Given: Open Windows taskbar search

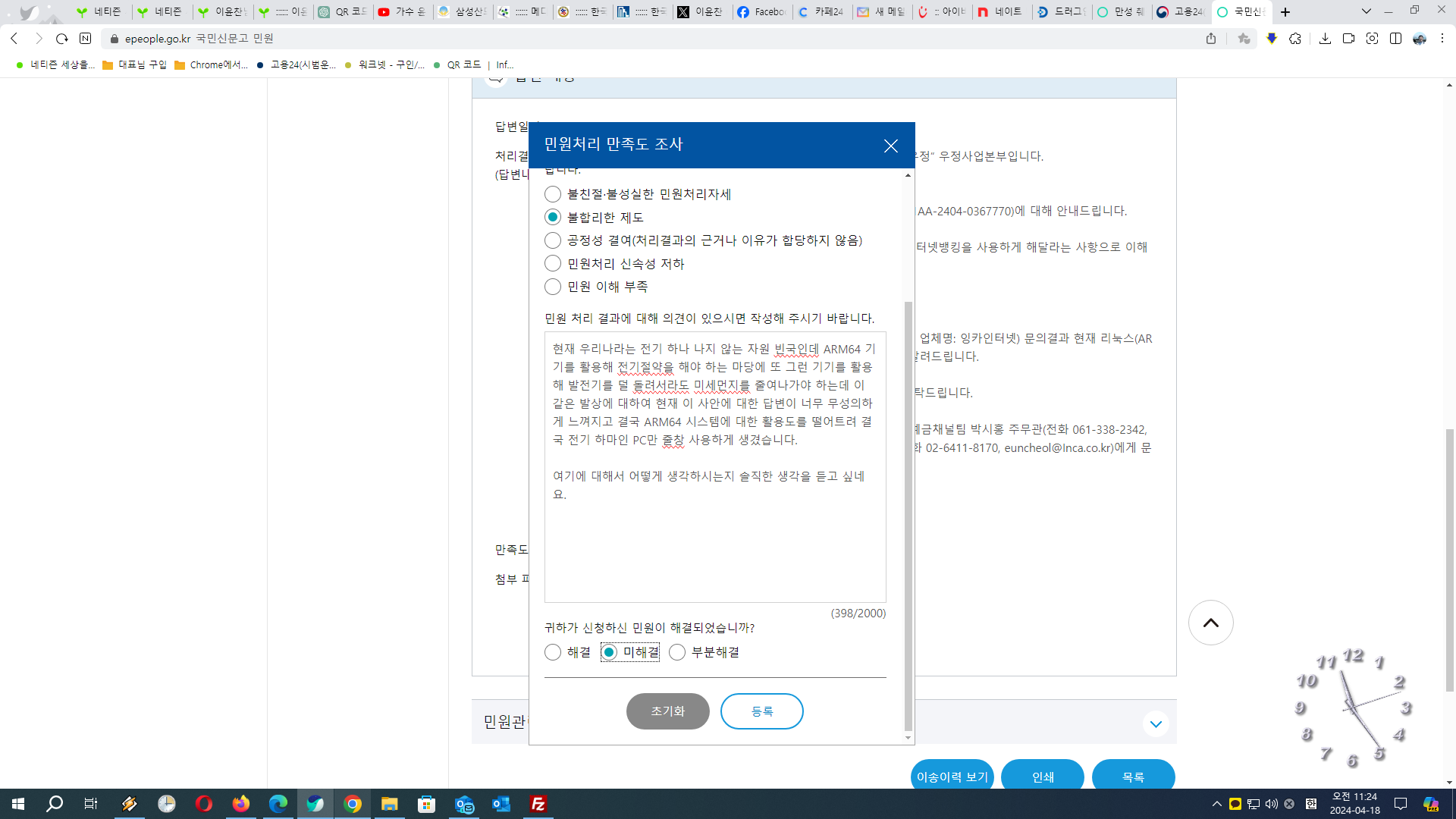Looking at the screenshot, I should coord(55,804).
